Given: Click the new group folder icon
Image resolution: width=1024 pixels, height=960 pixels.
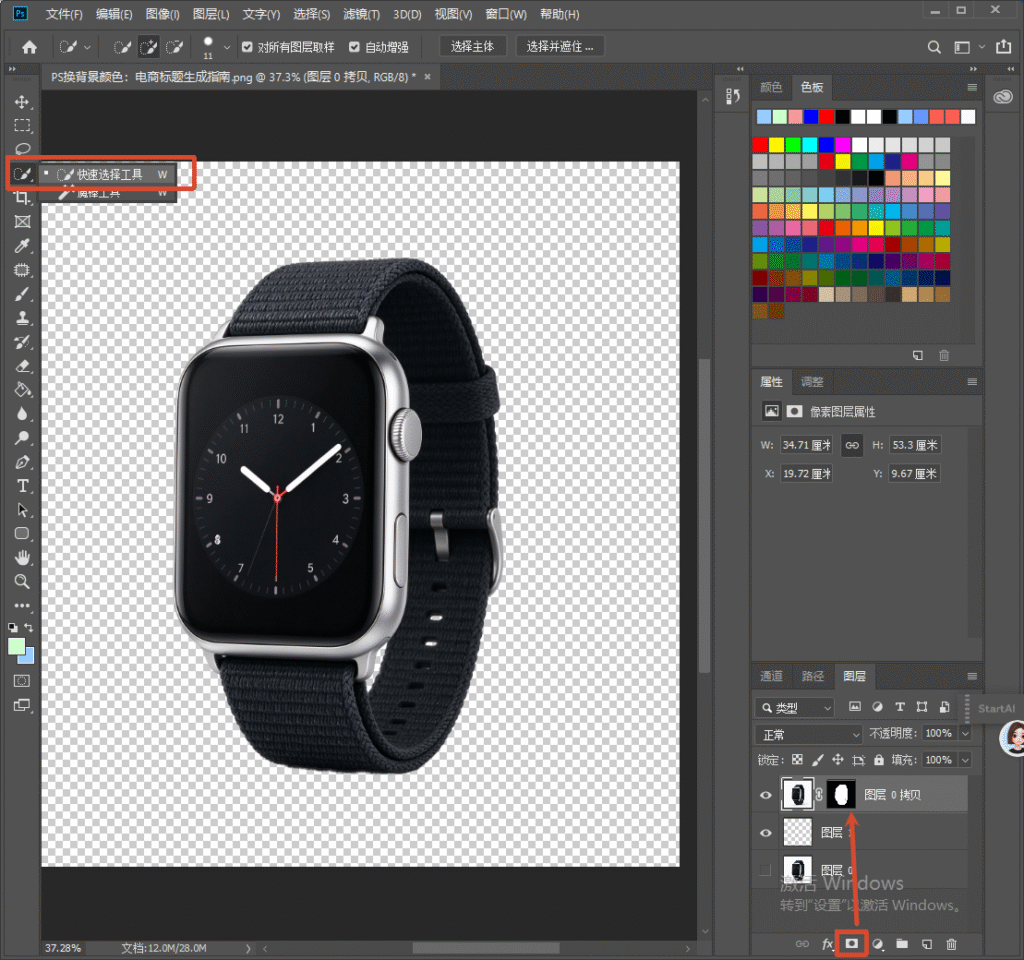Looking at the screenshot, I should tap(902, 944).
